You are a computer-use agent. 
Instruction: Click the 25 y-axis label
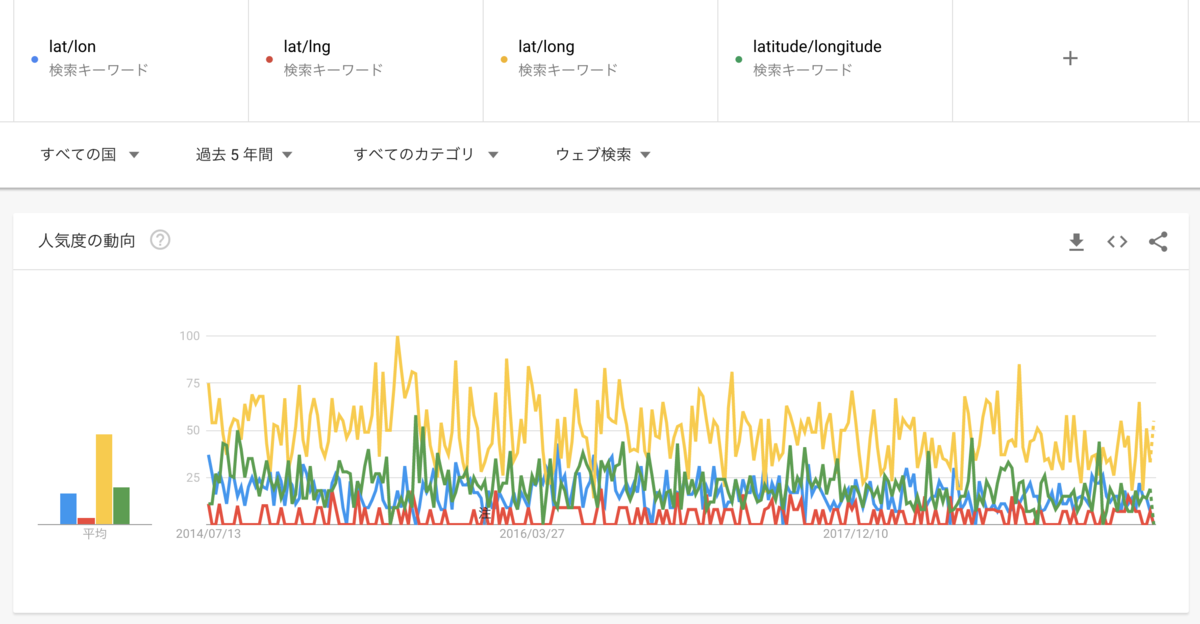(193, 478)
